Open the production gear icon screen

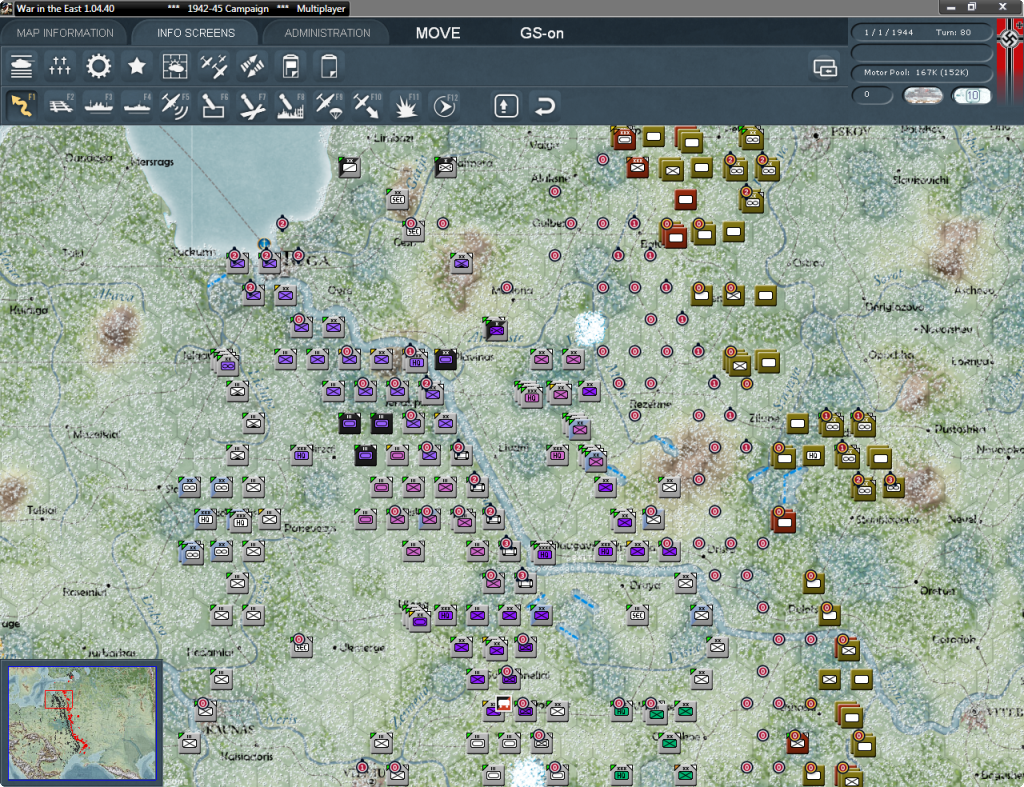(x=99, y=66)
